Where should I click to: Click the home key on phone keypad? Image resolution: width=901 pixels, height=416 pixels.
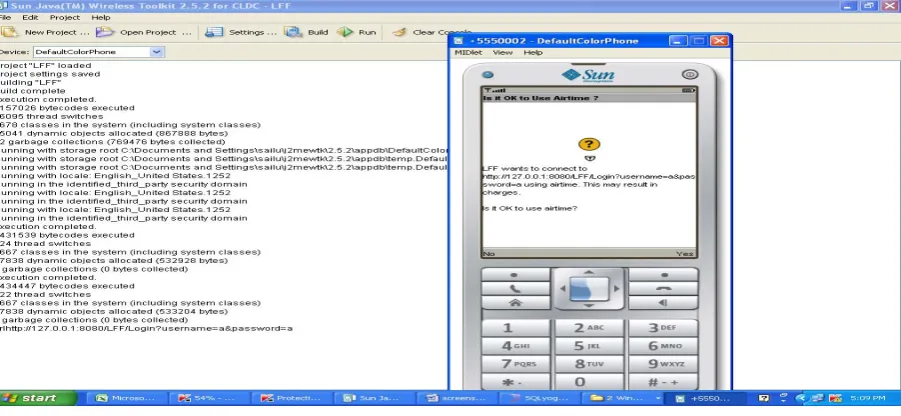[515, 303]
